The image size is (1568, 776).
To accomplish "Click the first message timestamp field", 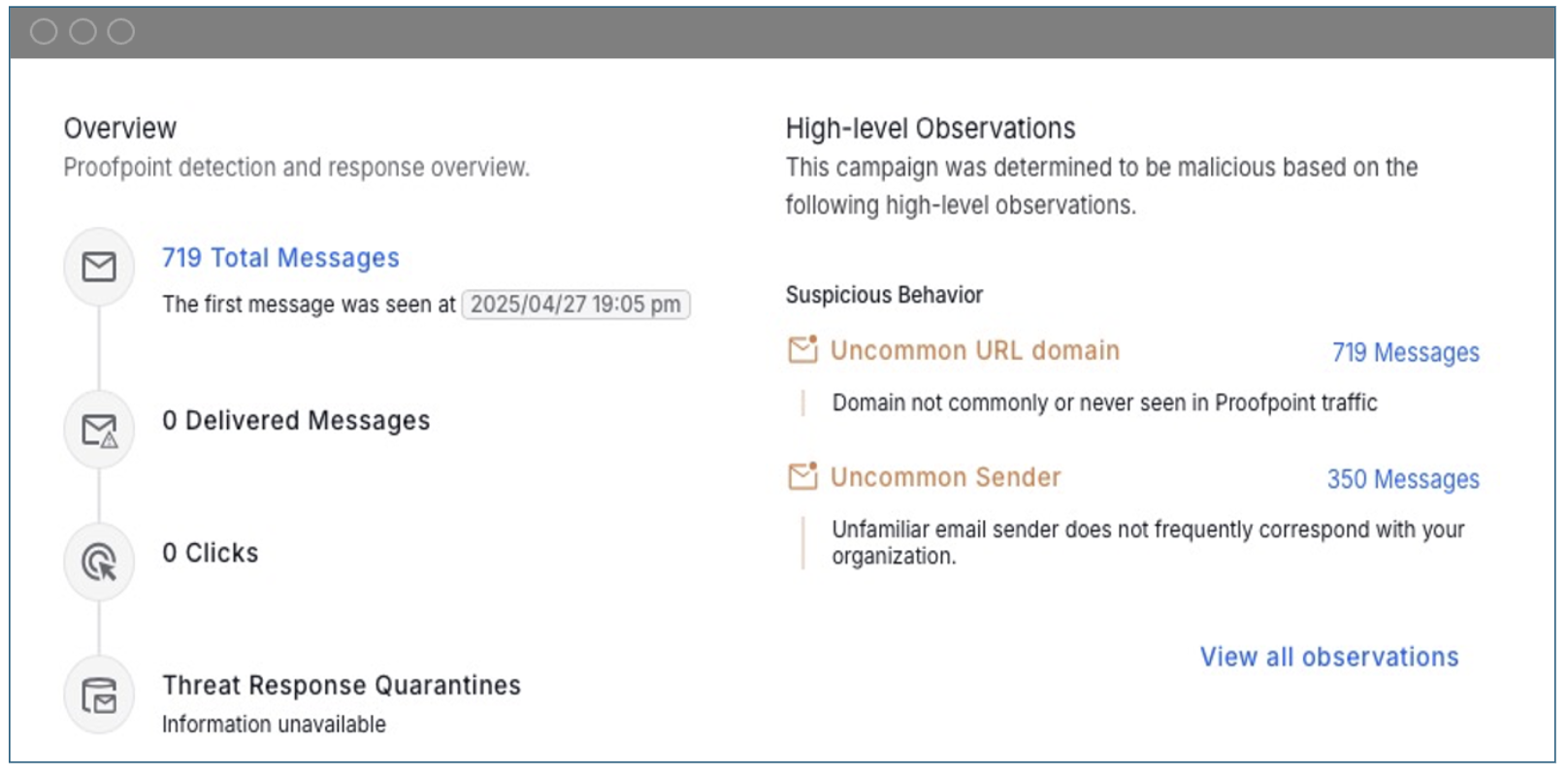I will (575, 305).
